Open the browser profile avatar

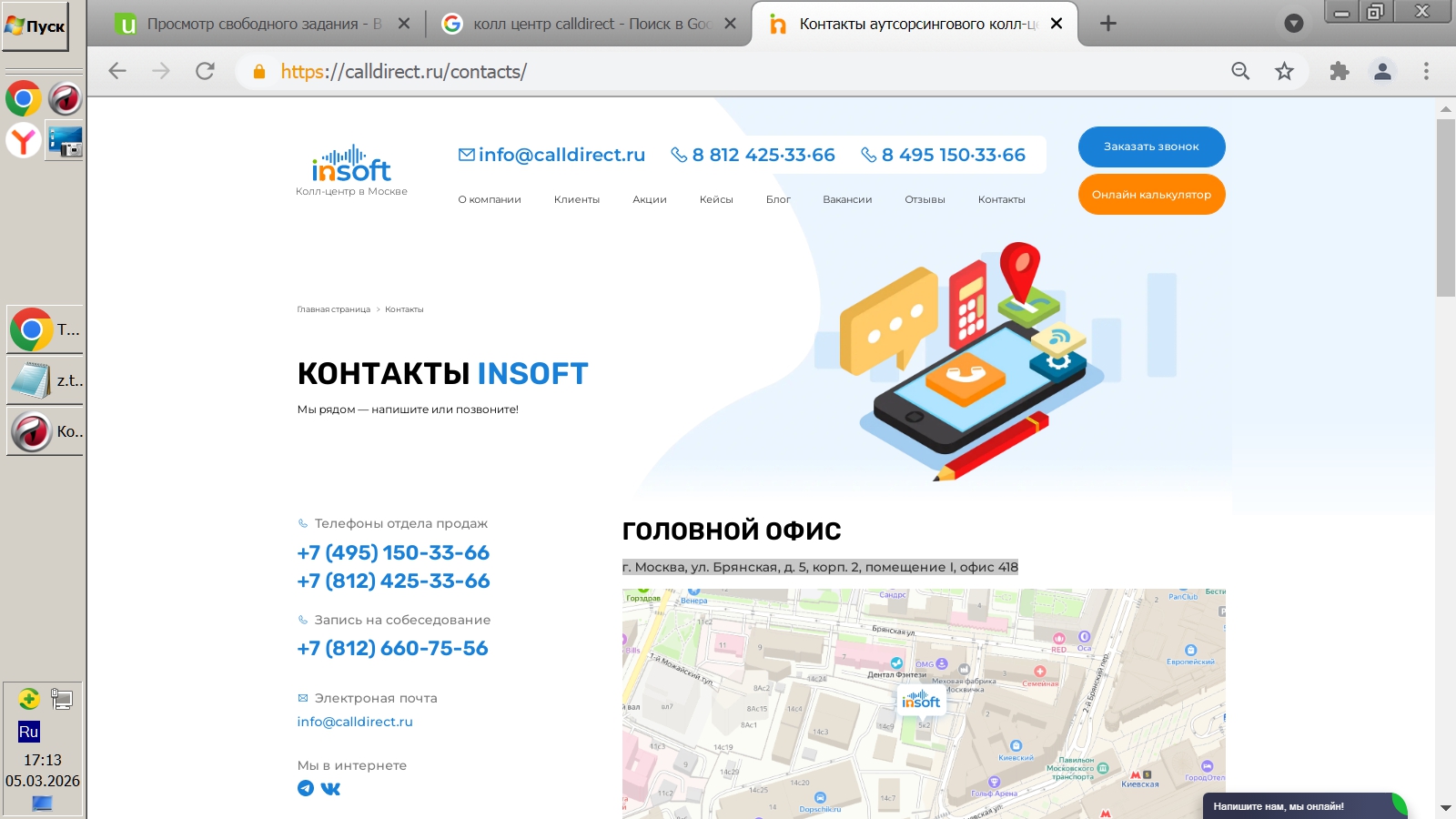[x=1382, y=71]
